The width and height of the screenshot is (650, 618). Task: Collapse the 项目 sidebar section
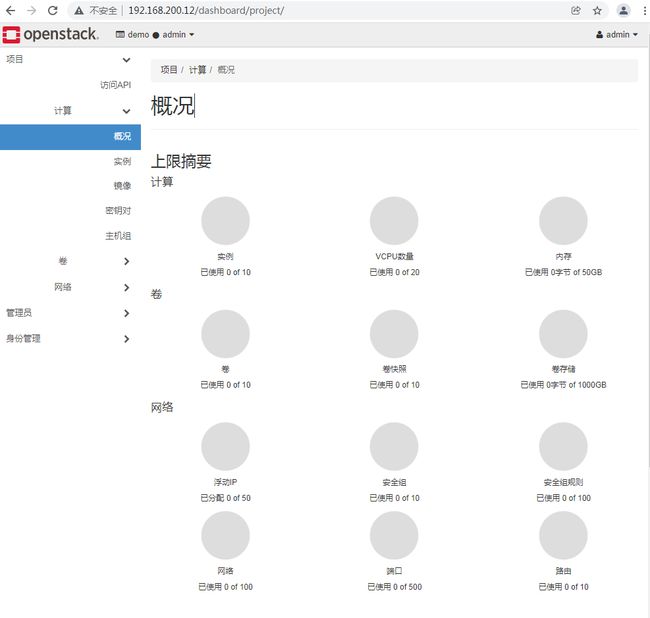pos(70,60)
